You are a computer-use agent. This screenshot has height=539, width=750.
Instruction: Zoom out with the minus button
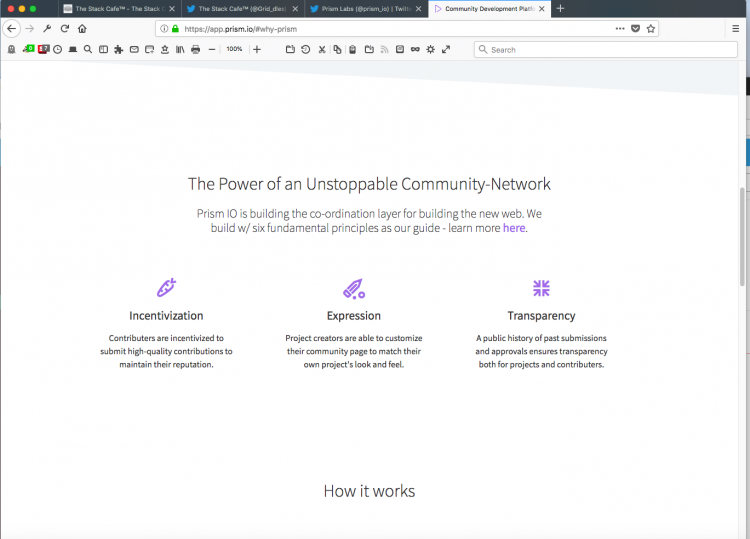[x=212, y=49]
